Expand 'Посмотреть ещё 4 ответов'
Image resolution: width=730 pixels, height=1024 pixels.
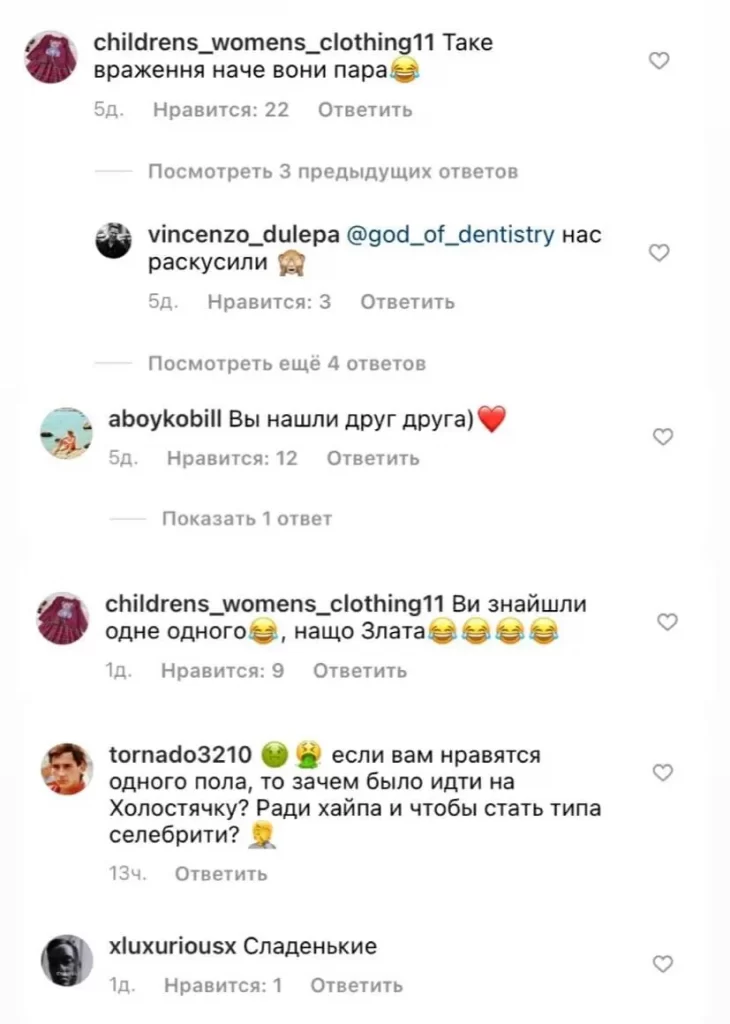coord(287,363)
